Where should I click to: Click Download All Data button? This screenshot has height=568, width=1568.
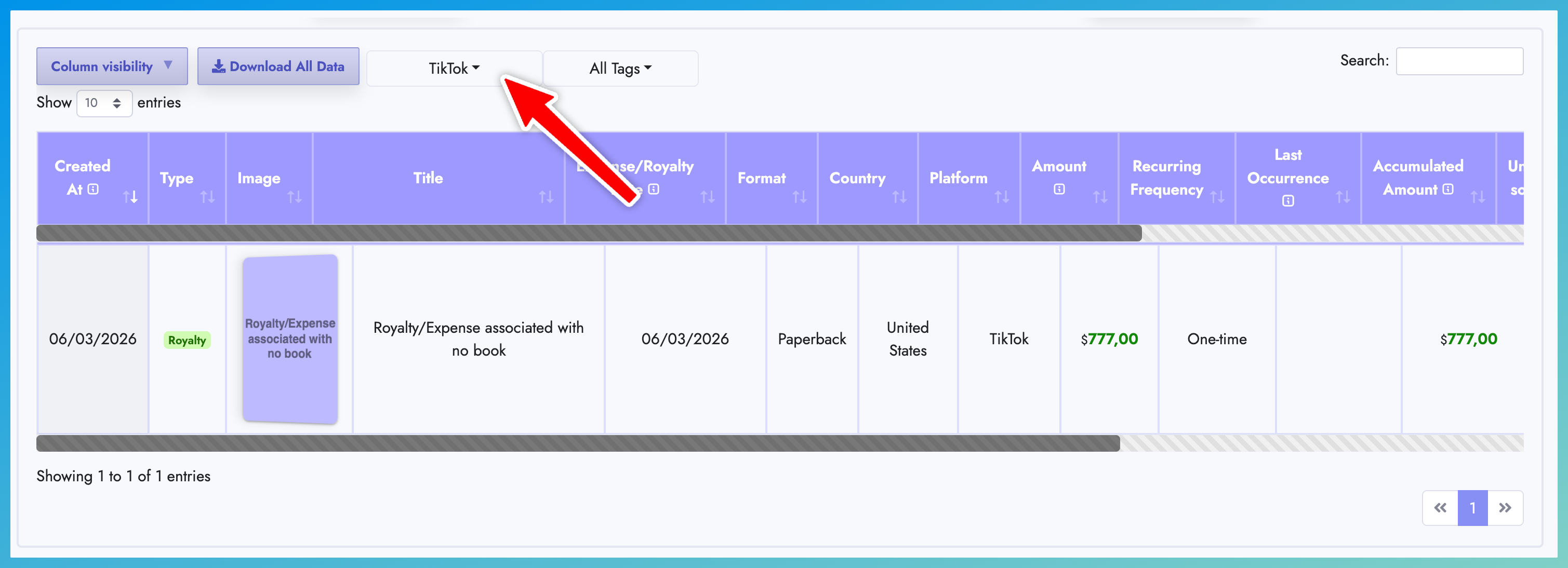pyautogui.click(x=278, y=66)
